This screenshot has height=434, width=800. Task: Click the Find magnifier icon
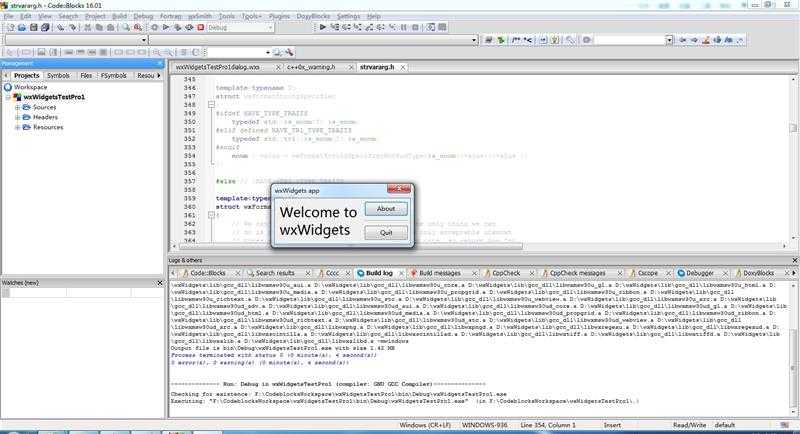tap(126, 28)
